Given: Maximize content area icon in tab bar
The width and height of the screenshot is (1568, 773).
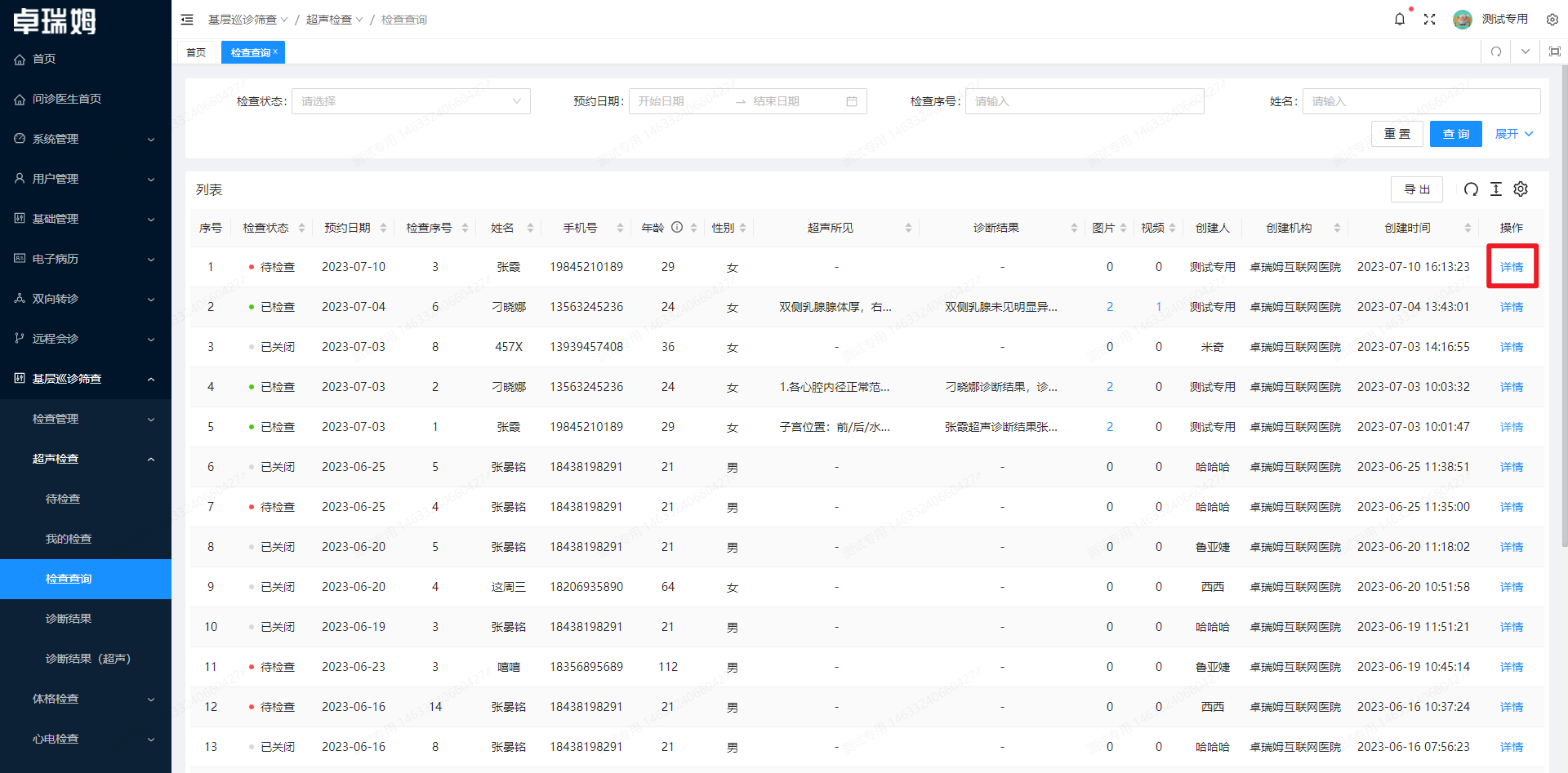Looking at the screenshot, I should (x=1555, y=51).
